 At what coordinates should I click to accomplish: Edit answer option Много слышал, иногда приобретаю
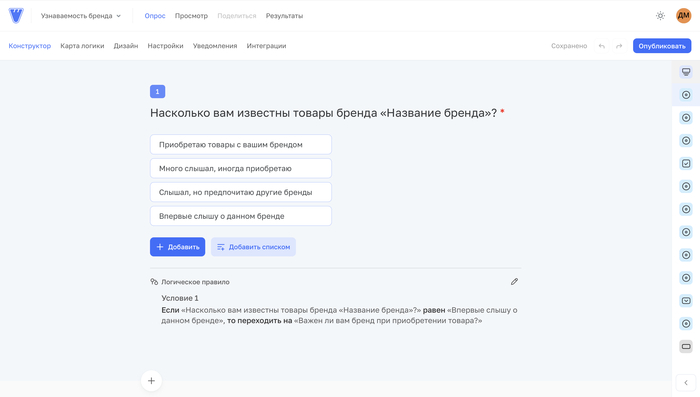click(x=241, y=168)
